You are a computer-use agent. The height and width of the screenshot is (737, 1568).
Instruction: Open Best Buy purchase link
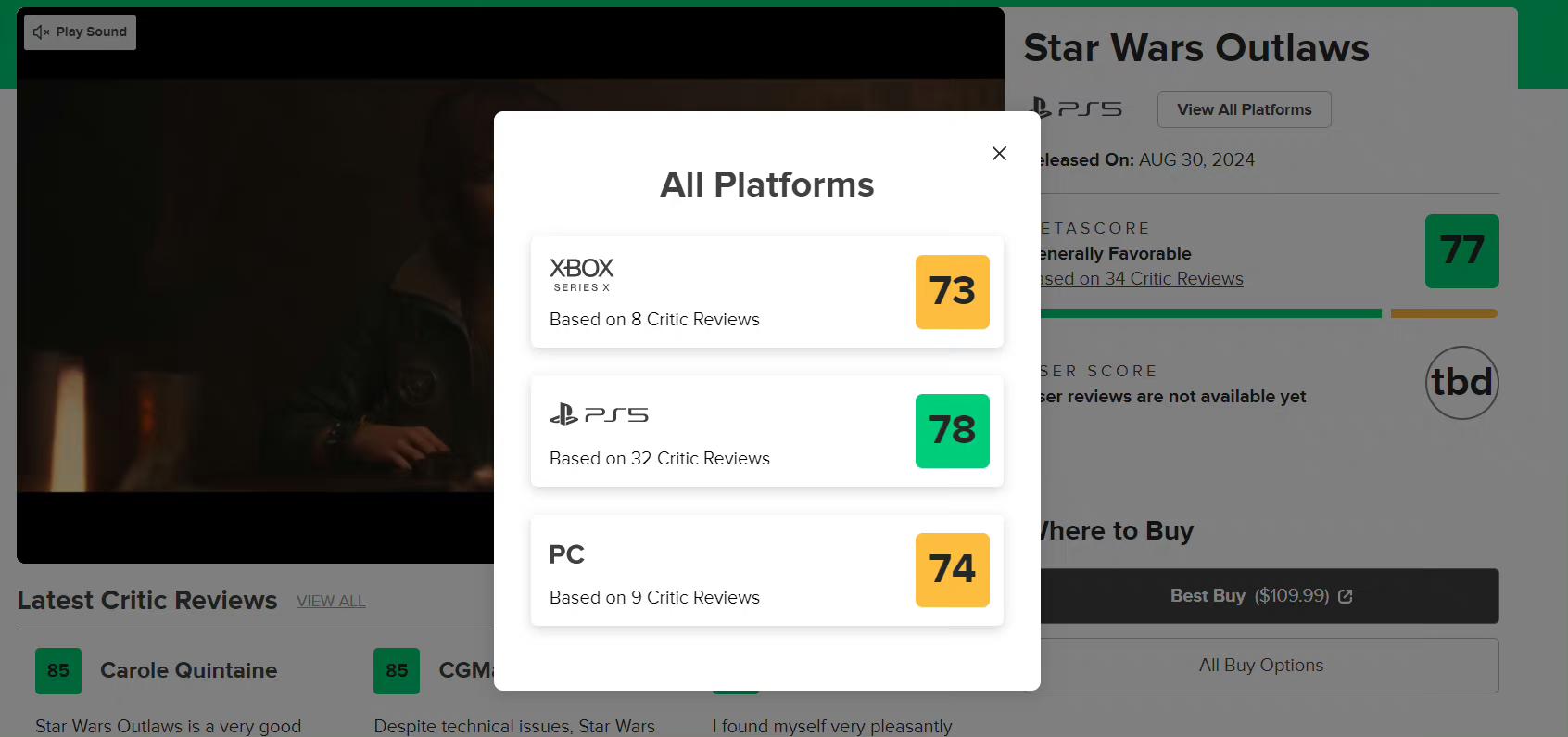[1261, 596]
